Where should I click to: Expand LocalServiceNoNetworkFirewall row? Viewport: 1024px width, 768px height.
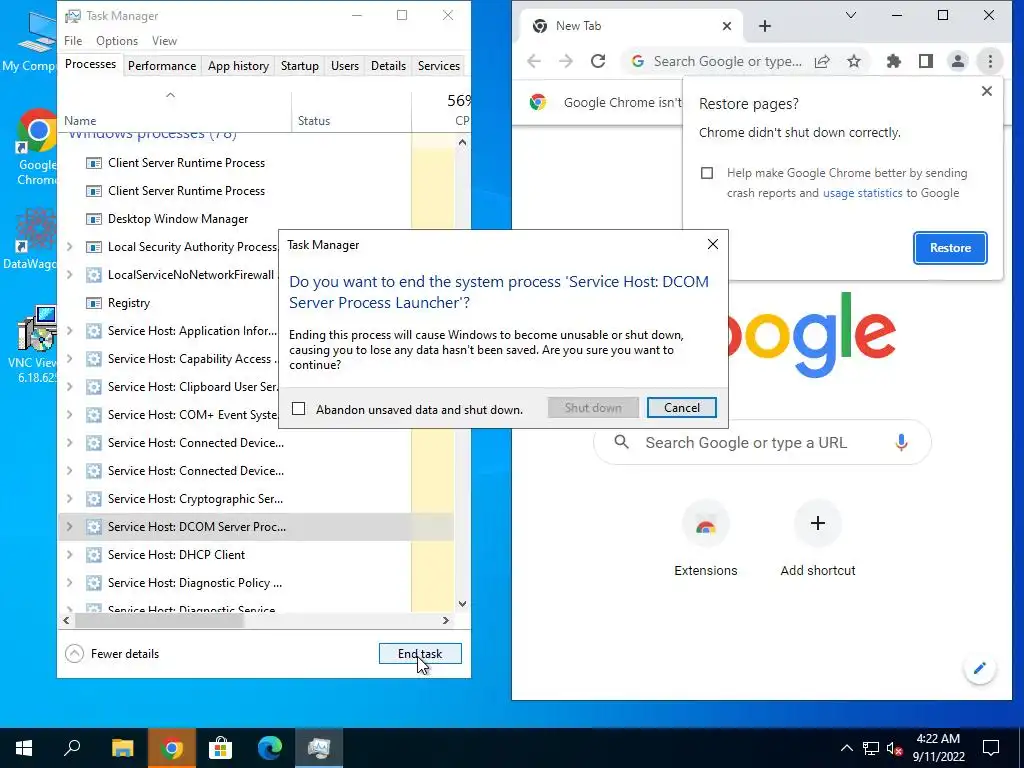point(70,275)
